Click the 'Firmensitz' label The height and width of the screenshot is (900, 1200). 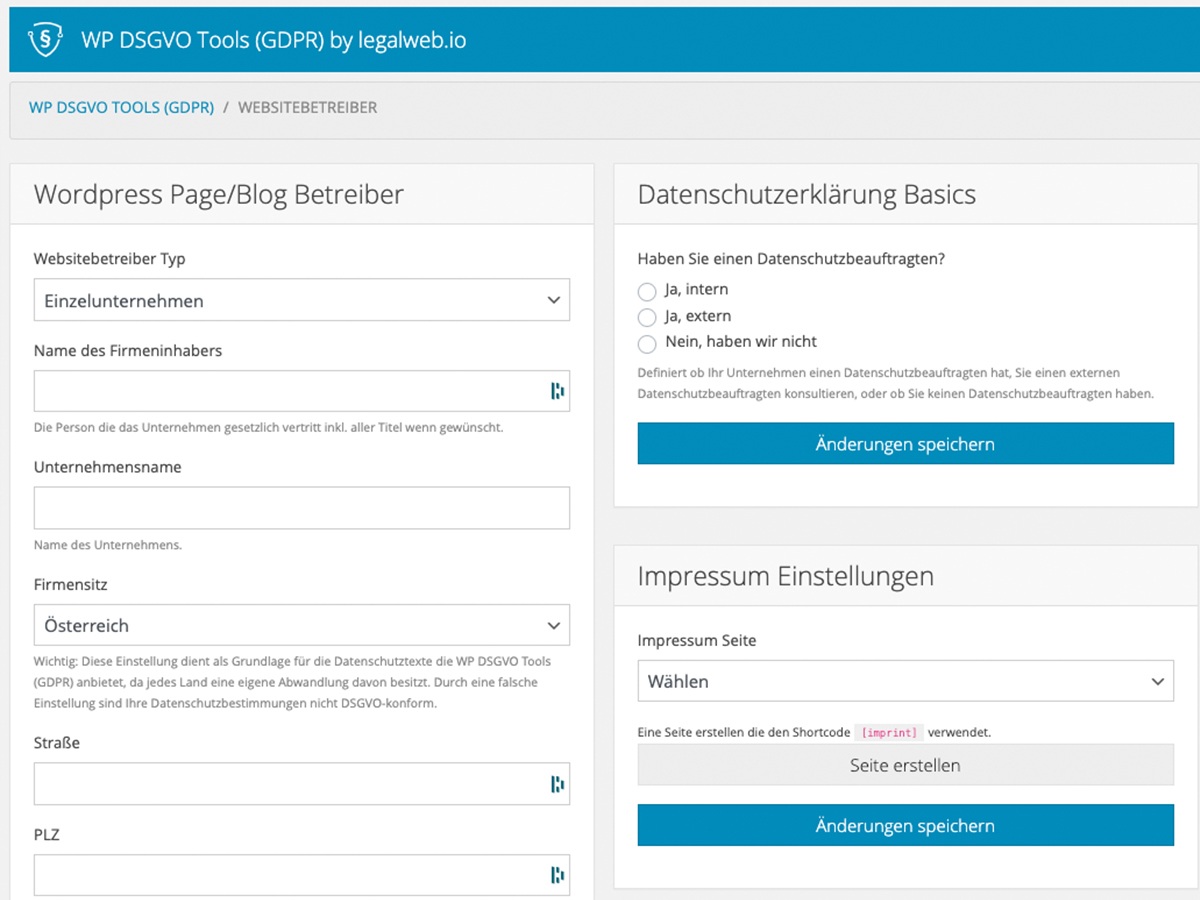tap(71, 584)
